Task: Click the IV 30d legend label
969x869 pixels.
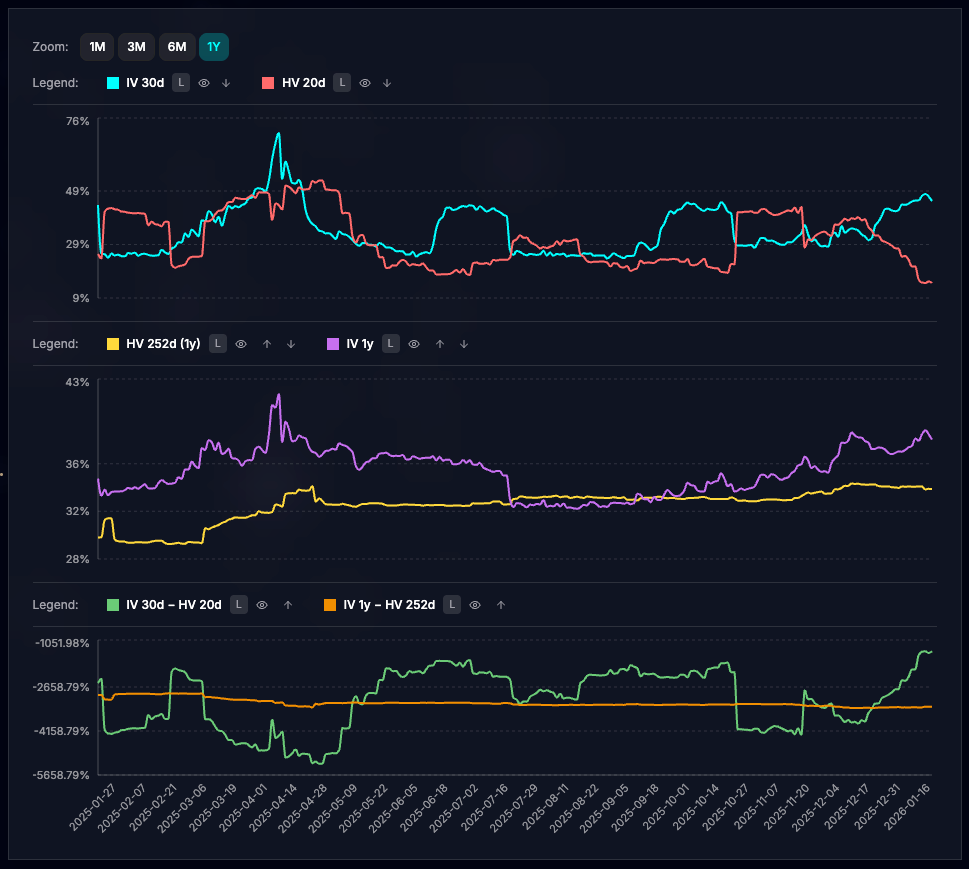Action: [x=145, y=83]
